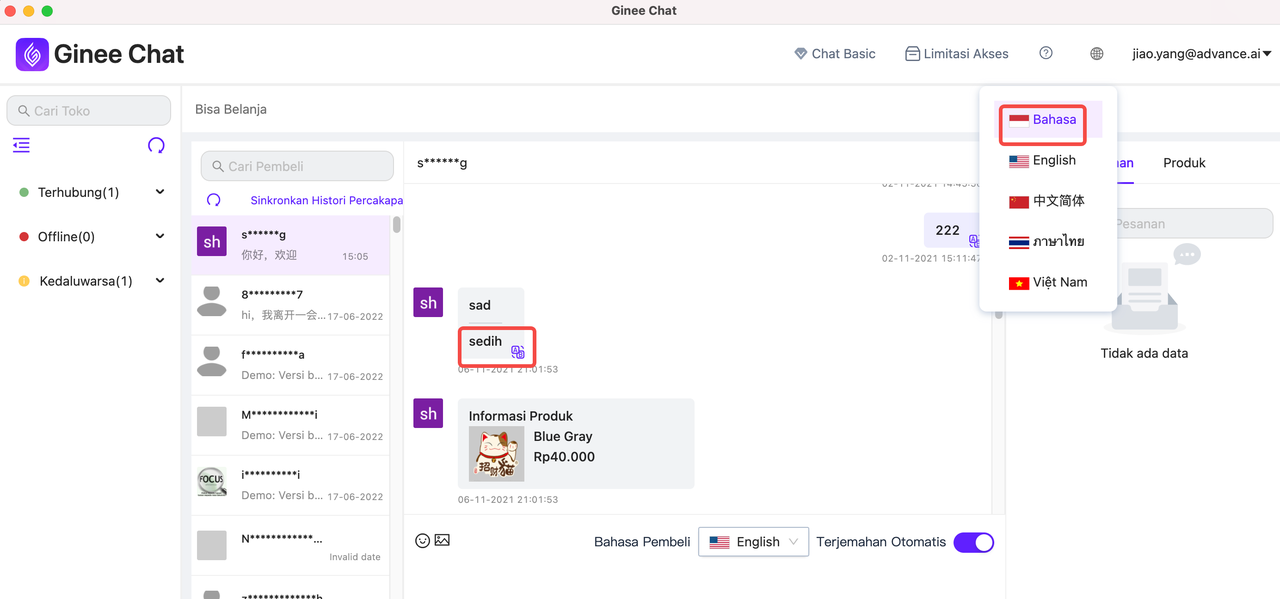Open the help icon in the top bar
The width and height of the screenshot is (1280, 599).
[1046, 53]
